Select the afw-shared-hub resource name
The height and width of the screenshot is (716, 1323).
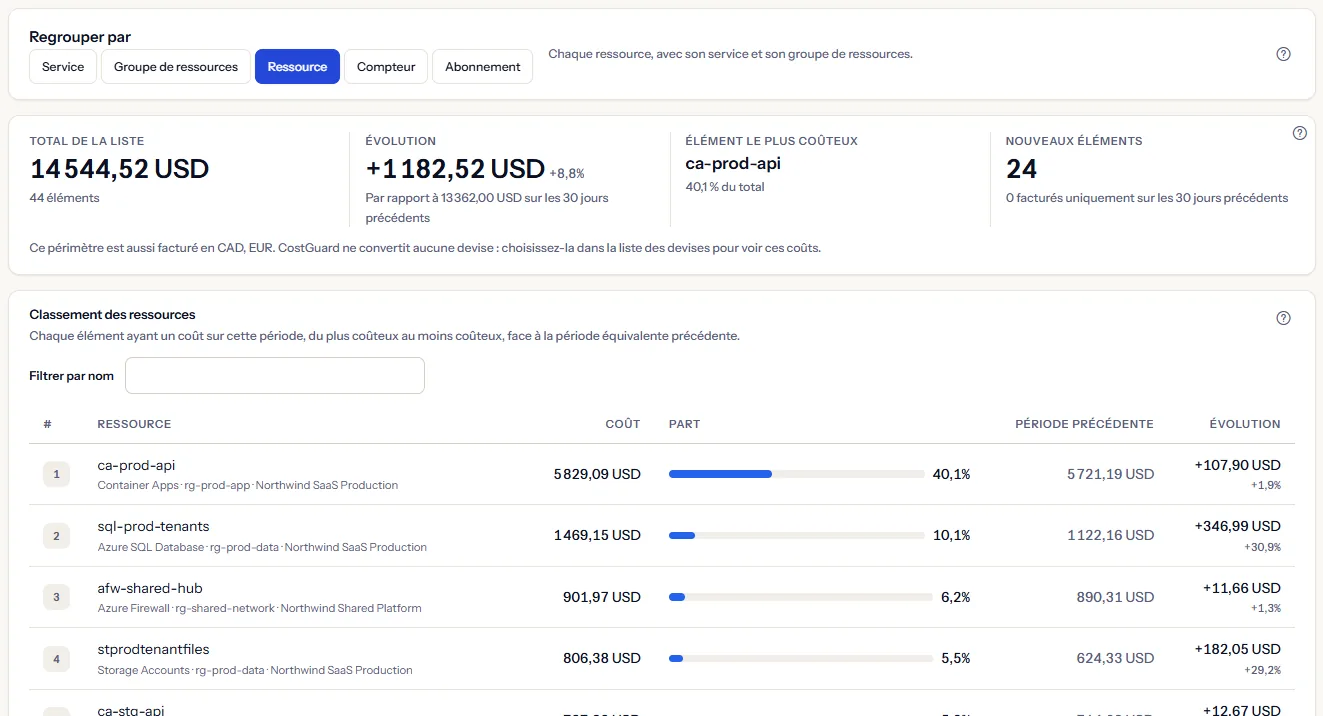(150, 588)
